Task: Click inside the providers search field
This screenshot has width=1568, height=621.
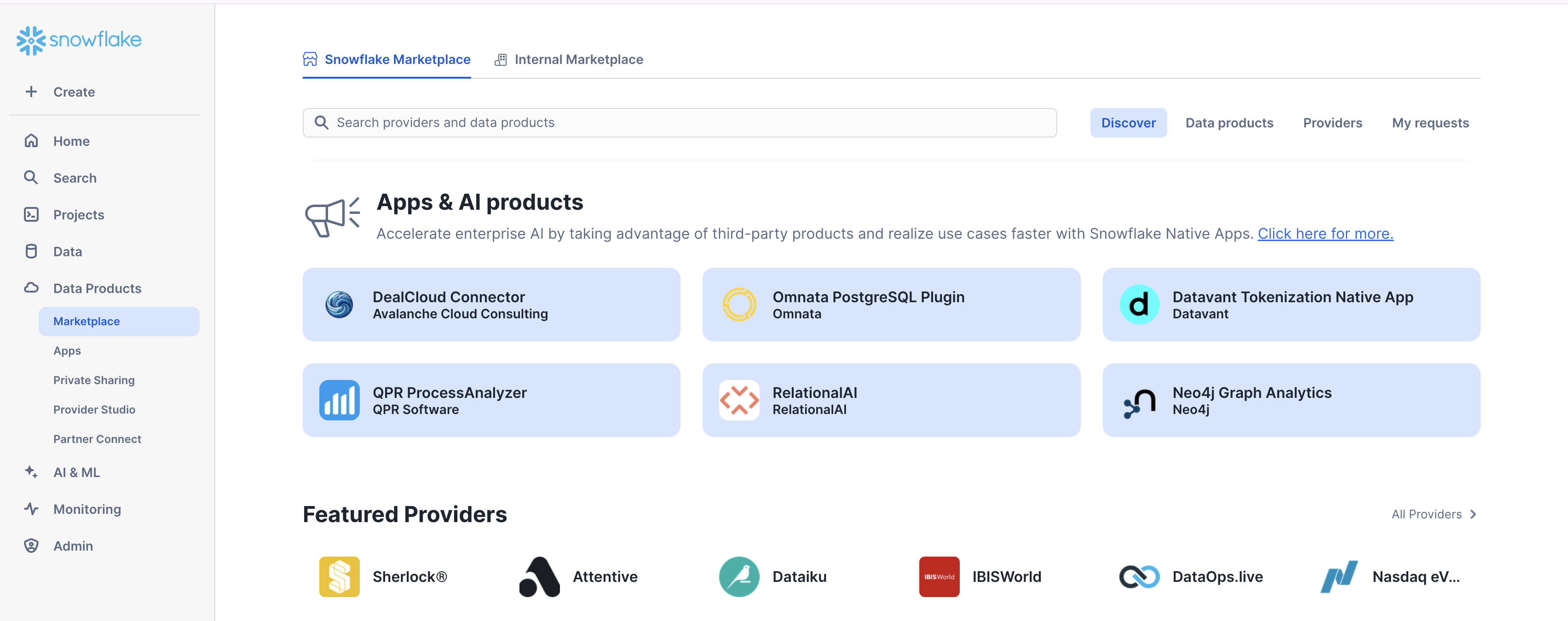Action: [x=669, y=122]
